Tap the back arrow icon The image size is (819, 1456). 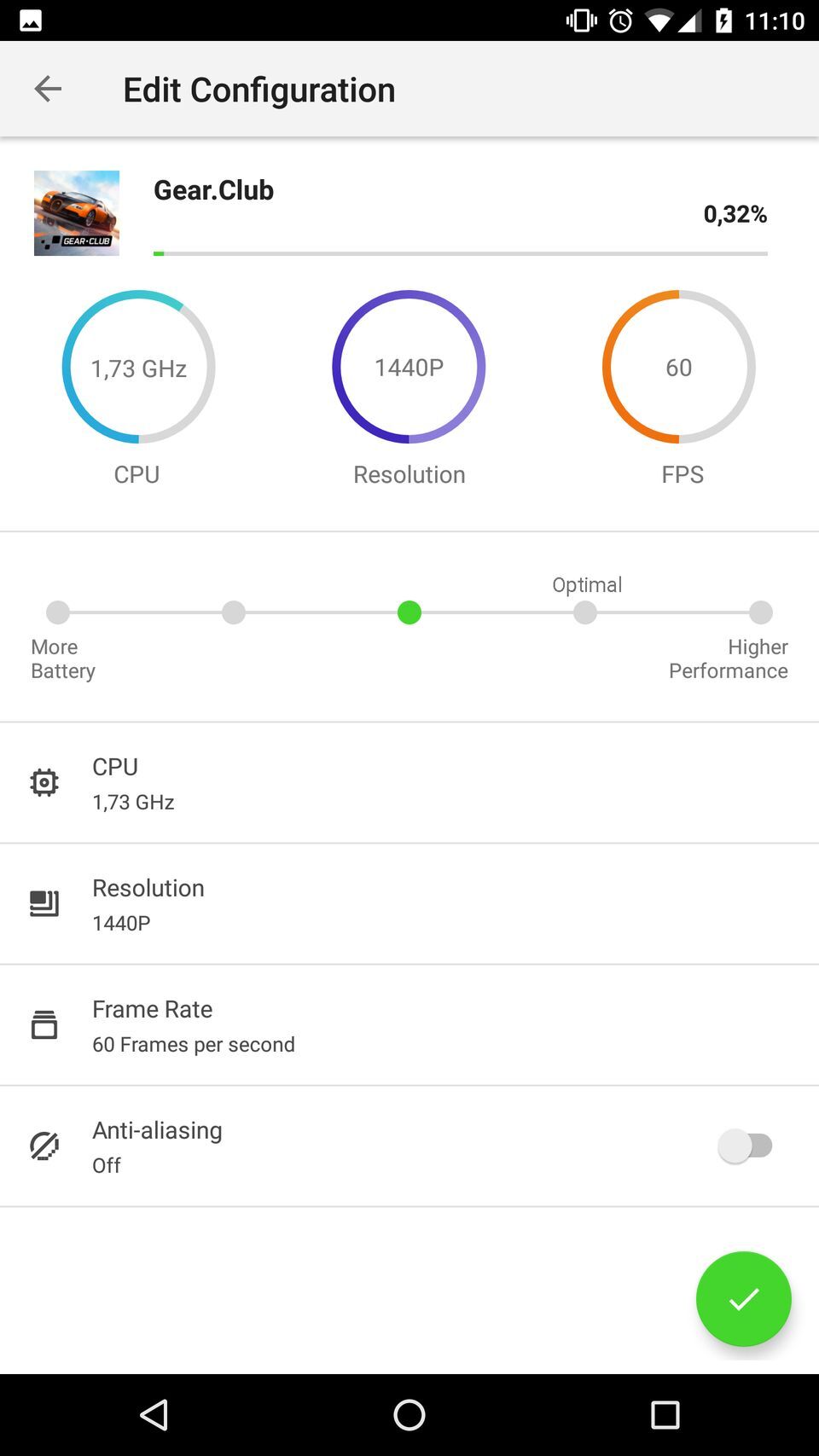pyautogui.click(x=48, y=89)
